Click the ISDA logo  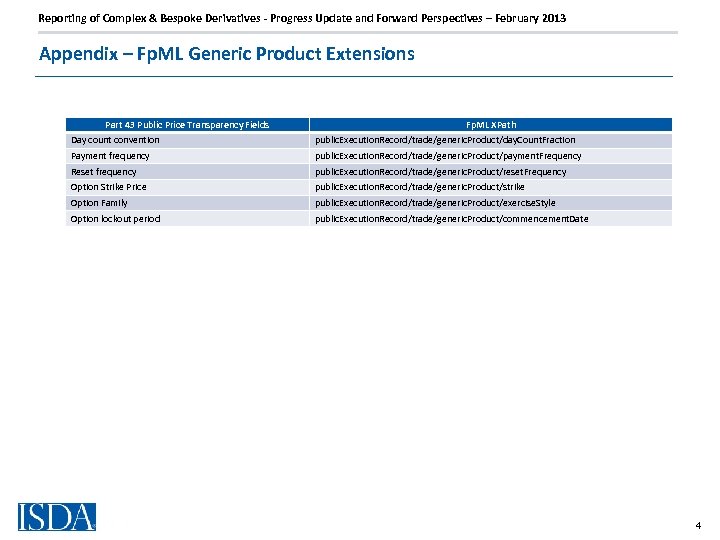tap(57, 517)
